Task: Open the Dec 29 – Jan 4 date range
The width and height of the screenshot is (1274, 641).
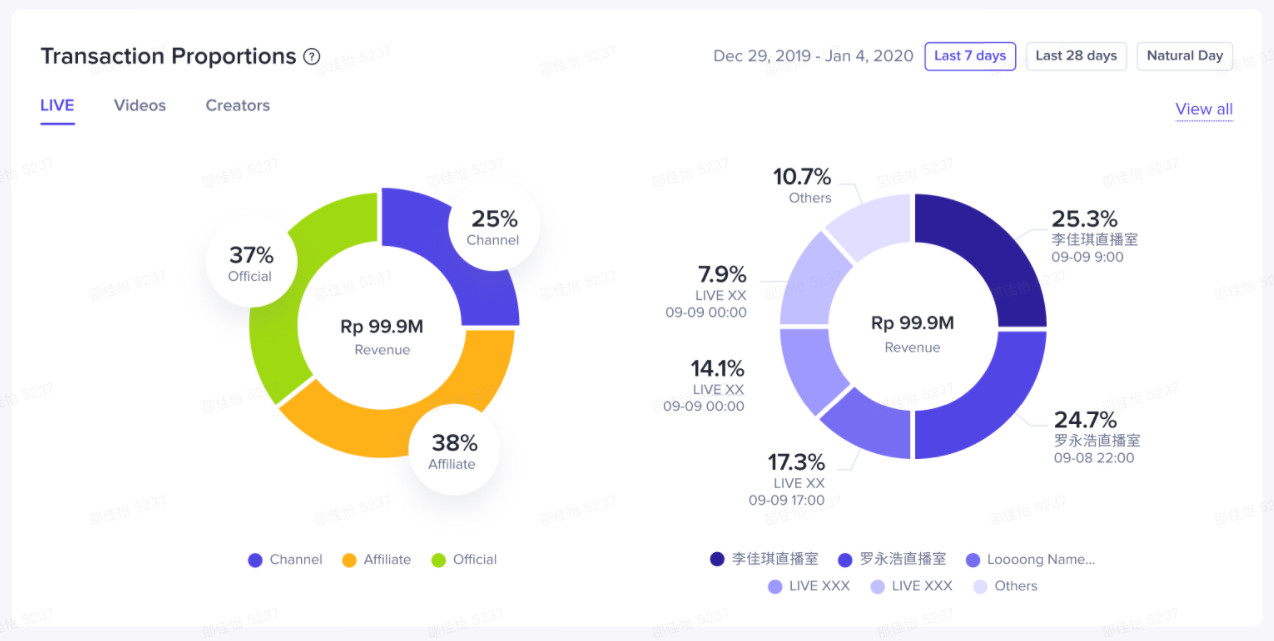Action: (x=813, y=56)
